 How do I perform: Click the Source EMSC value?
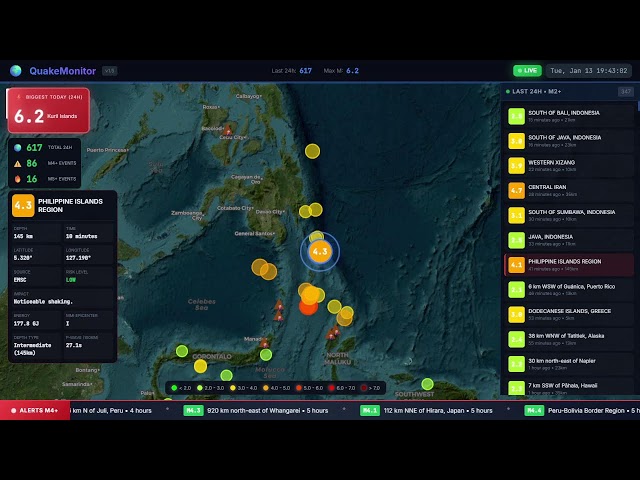20,280
